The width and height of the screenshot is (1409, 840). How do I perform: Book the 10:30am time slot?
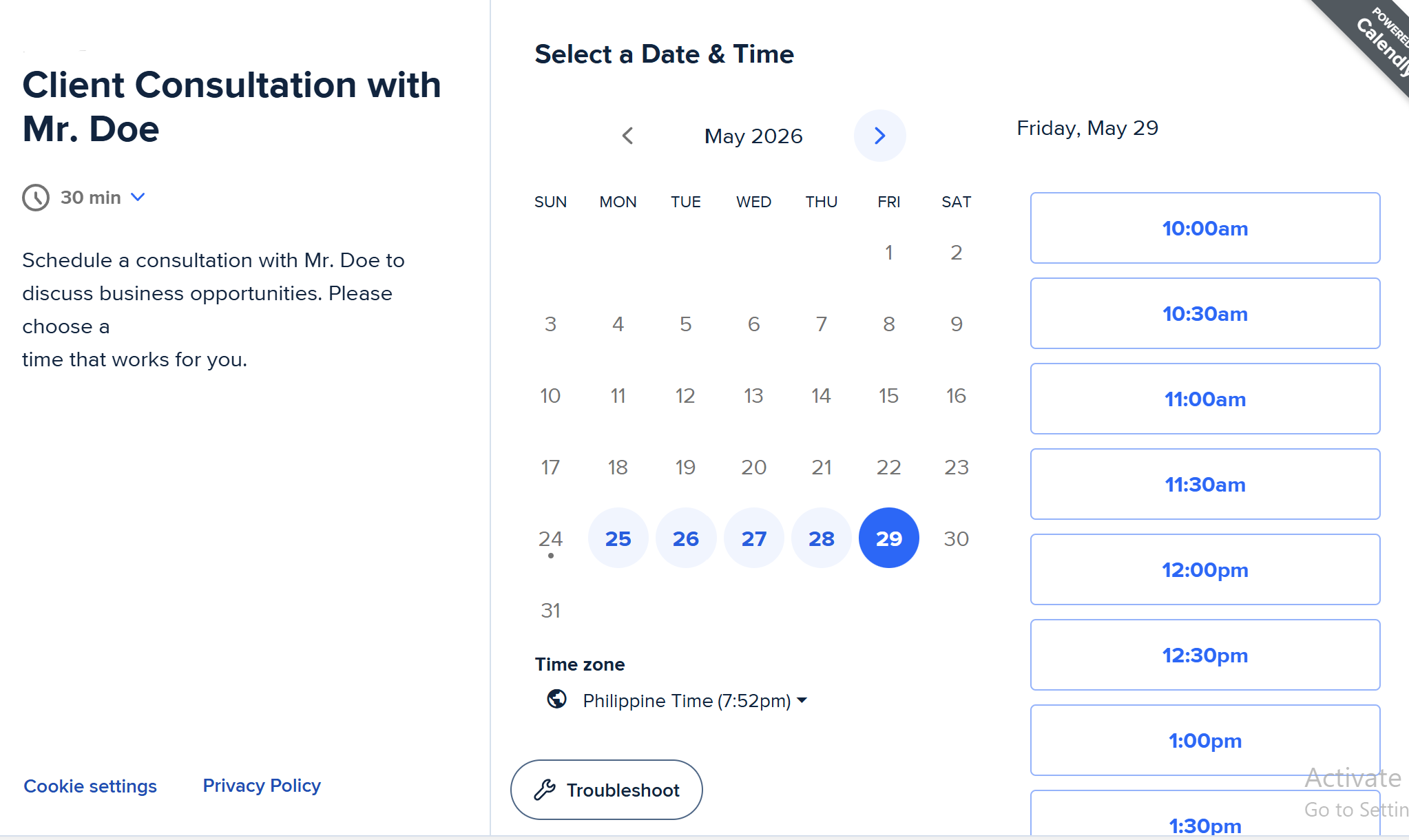1205,313
